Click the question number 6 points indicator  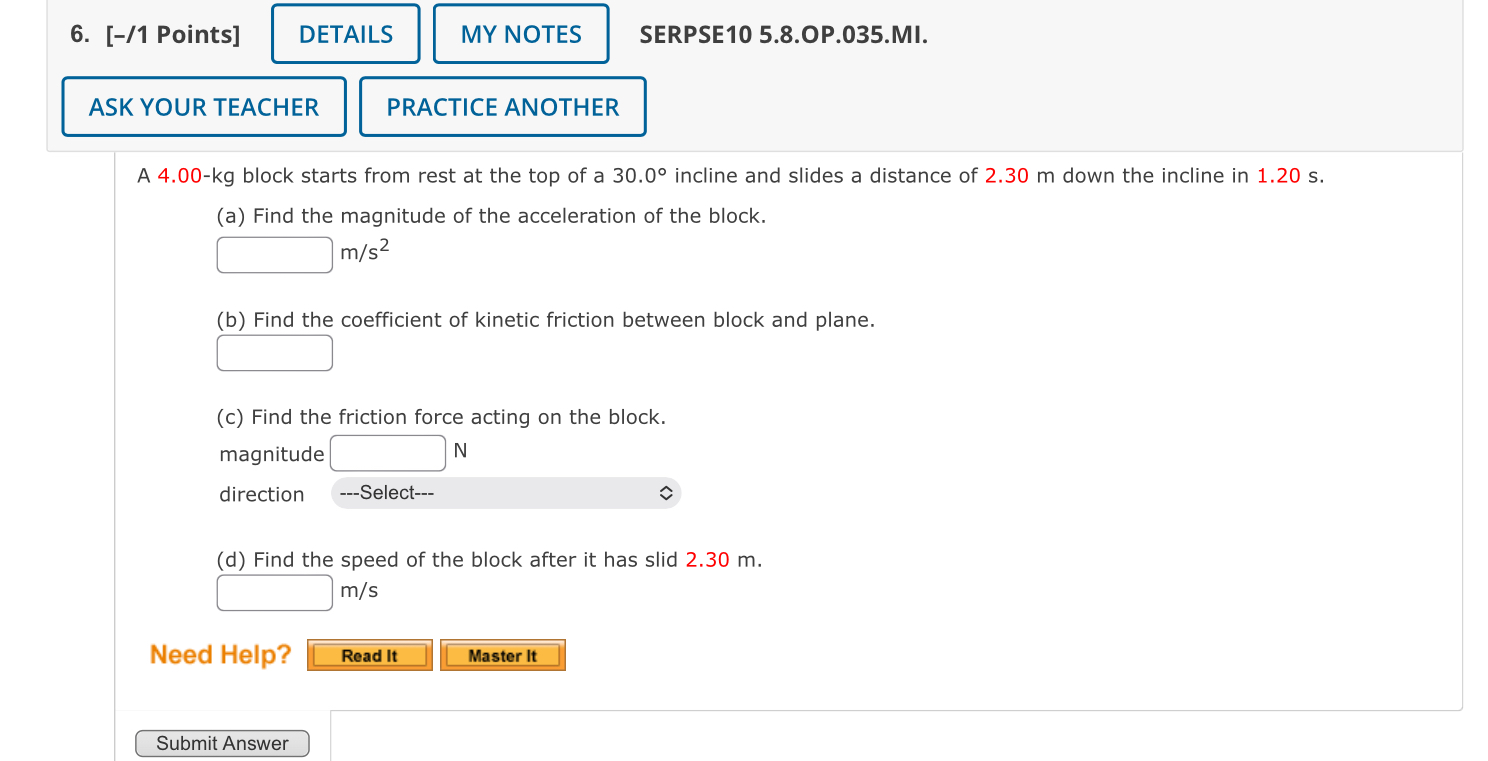155,33
